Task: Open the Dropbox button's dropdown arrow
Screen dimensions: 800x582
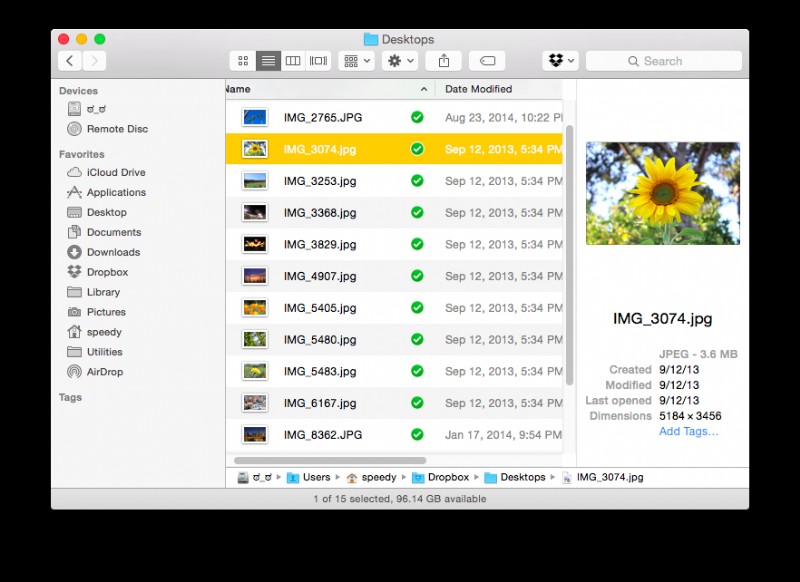Action: click(x=573, y=60)
